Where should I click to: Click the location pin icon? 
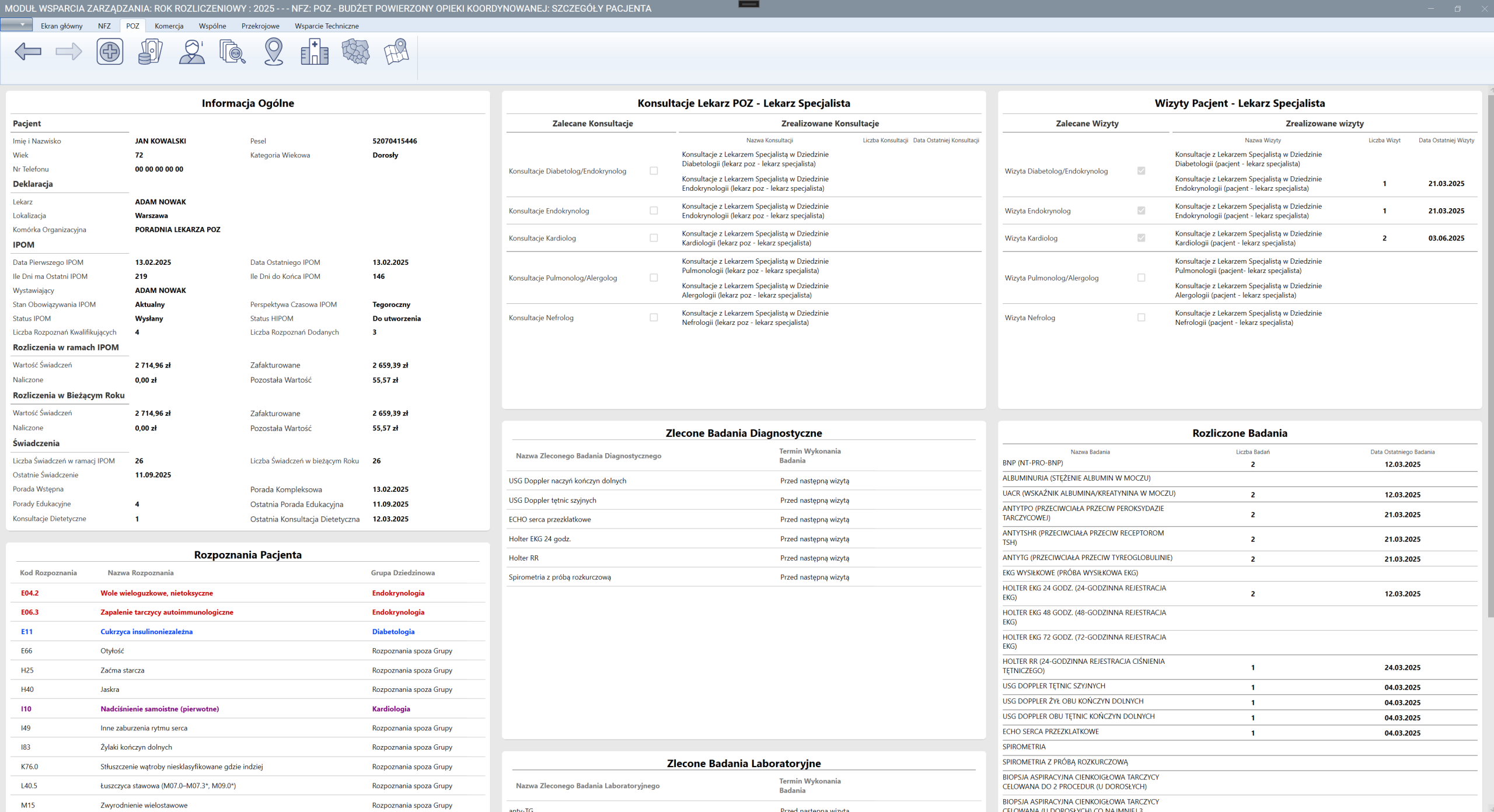coord(274,51)
